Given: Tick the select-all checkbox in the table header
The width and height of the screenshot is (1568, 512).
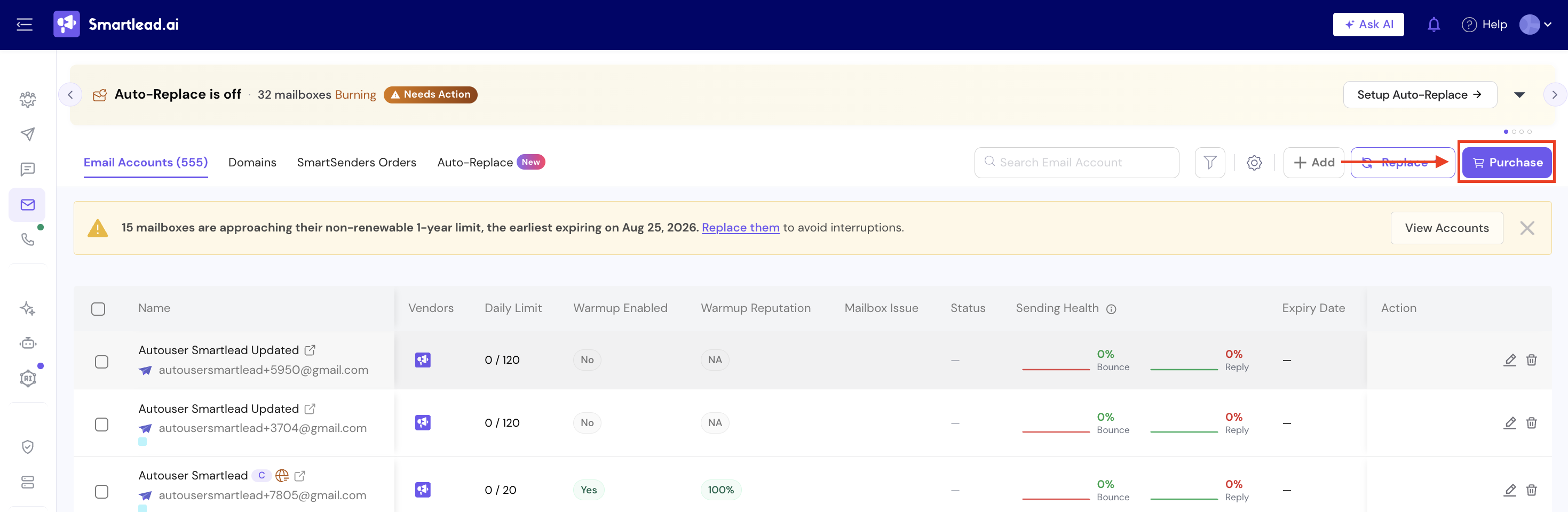Looking at the screenshot, I should pyautogui.click(x=98, y=309).
